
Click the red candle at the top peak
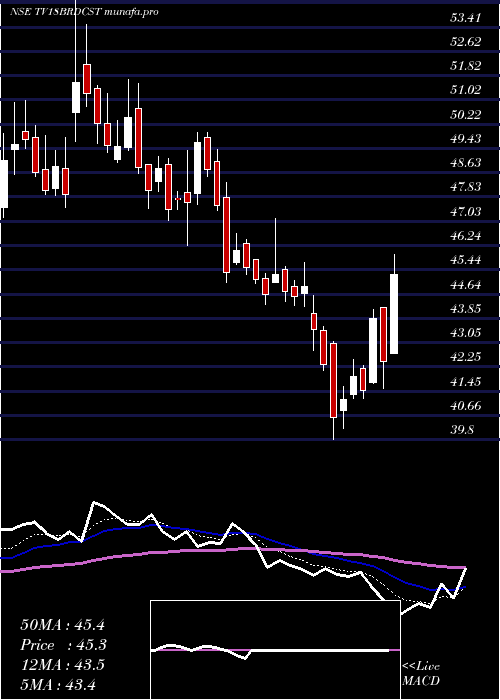click(x=87, y=79)
